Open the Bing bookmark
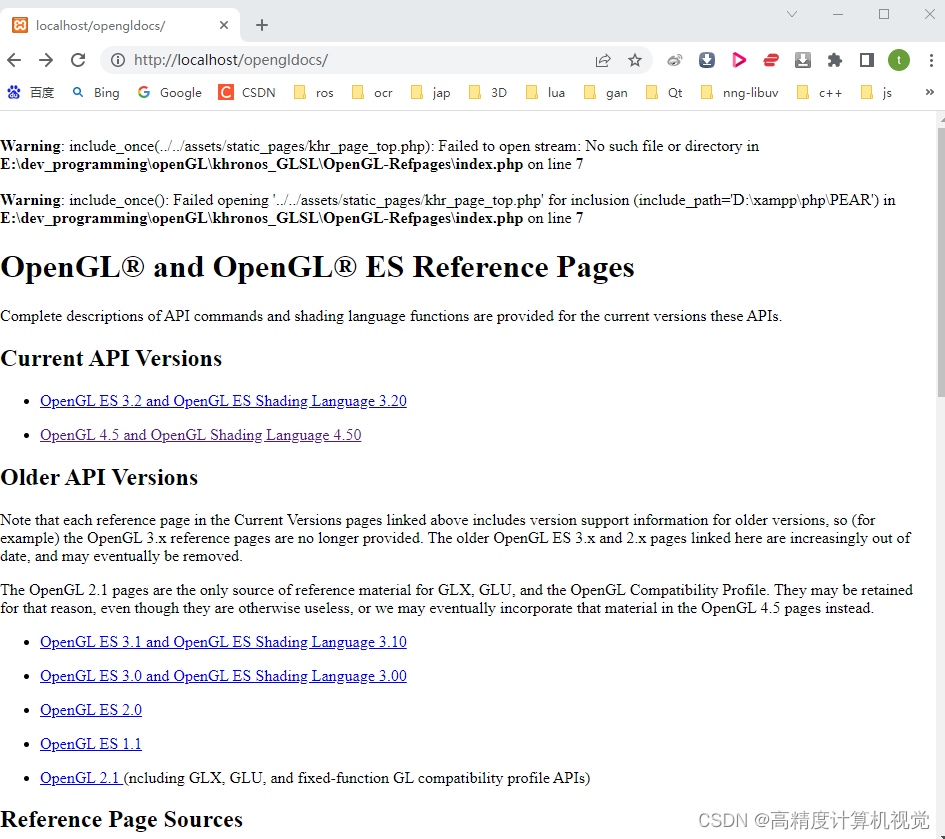 coord(96,92)
